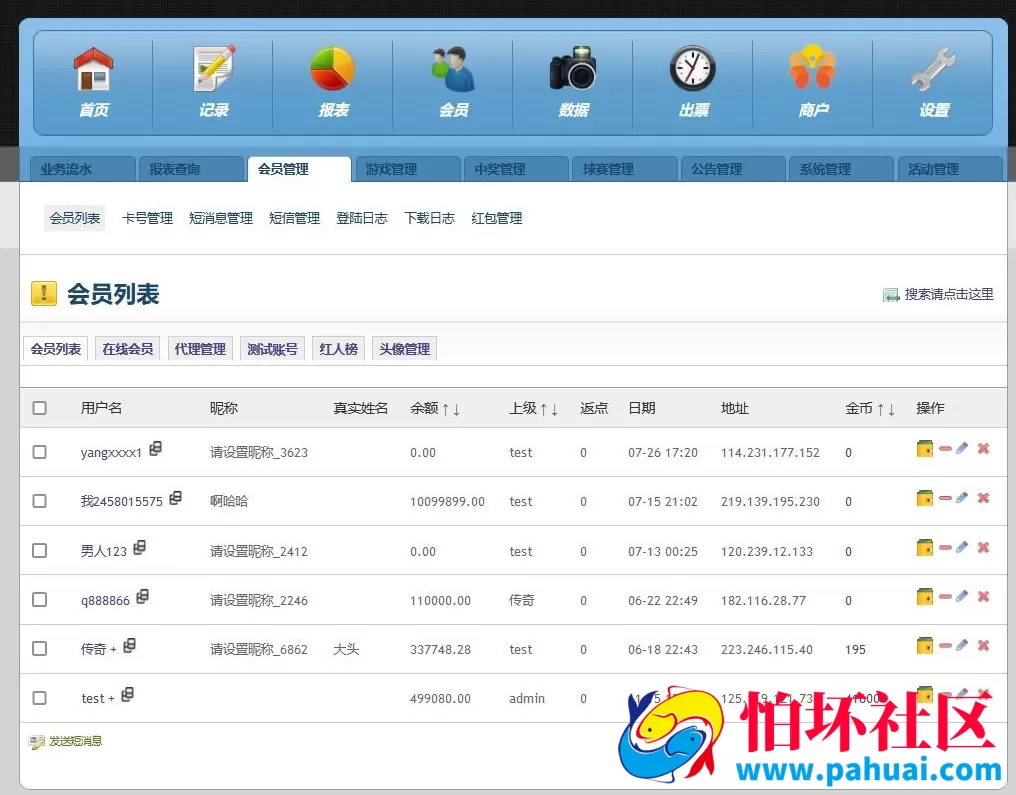Open the wallet icon on the 传奇 row
The width and height of the screenshot is (1016, 795).
925,645
